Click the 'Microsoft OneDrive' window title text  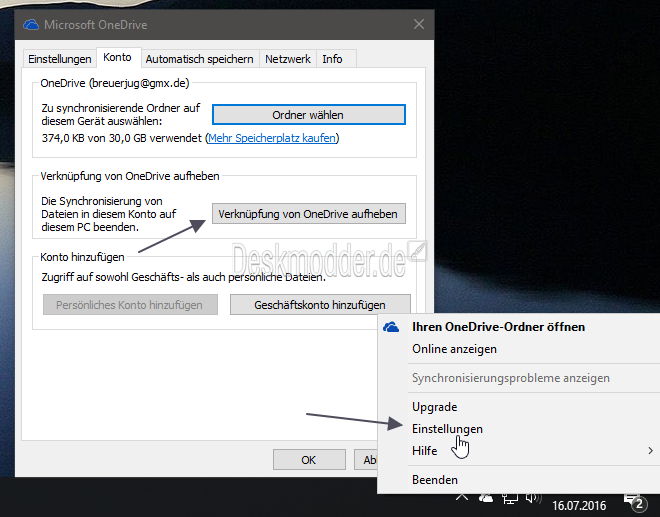(x=96, y=25)
